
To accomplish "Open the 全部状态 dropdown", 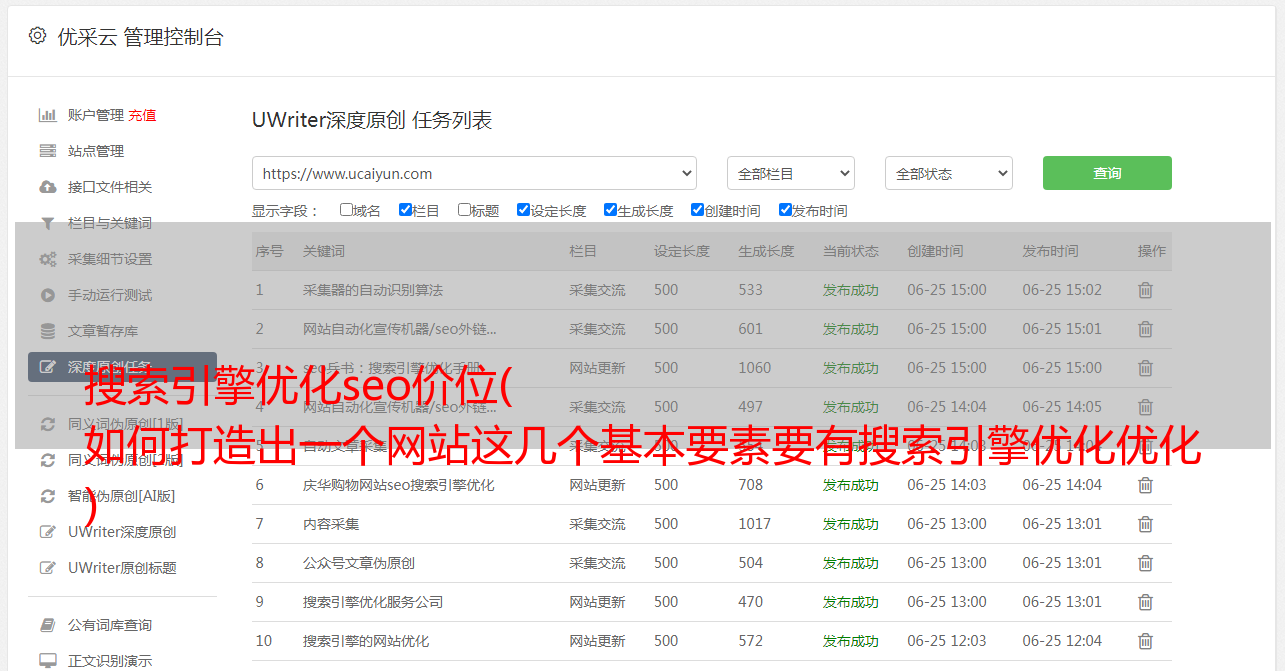I will 949,173.
